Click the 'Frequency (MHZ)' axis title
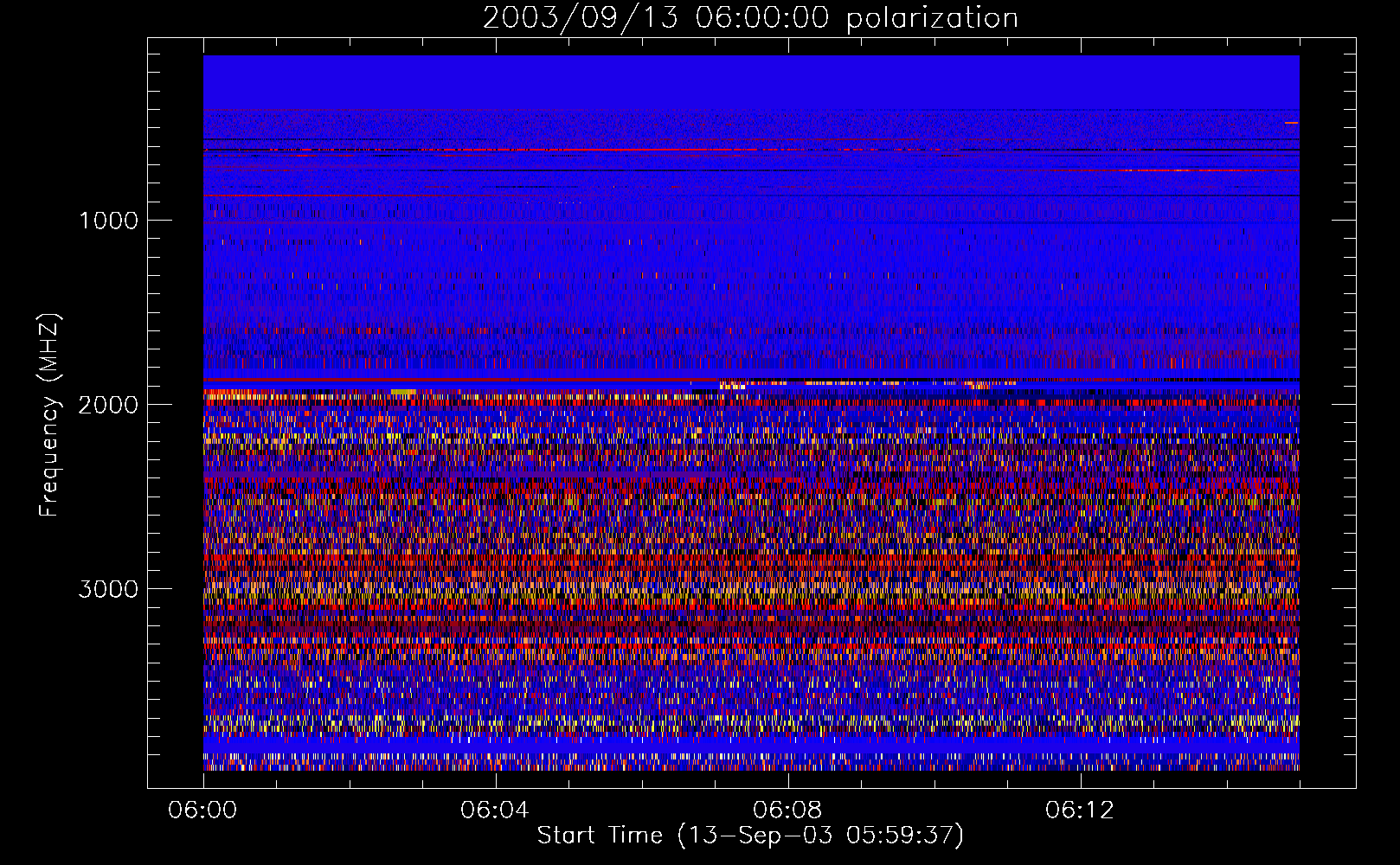This screenshot has width=1400, height=865. pos(49,415)
